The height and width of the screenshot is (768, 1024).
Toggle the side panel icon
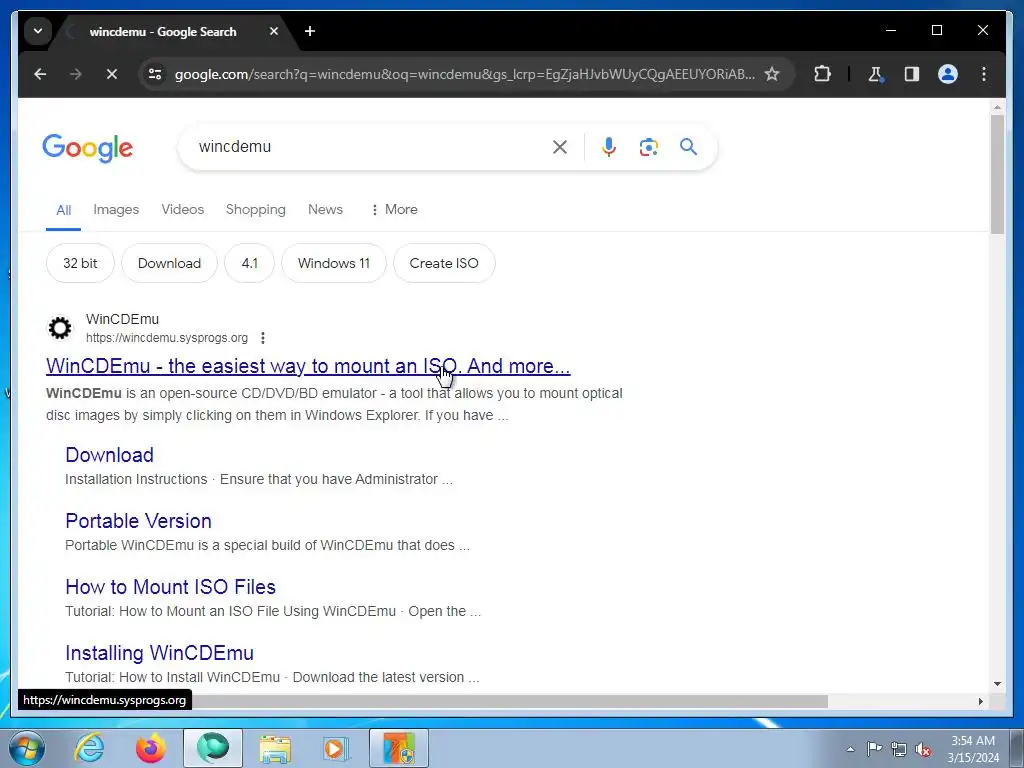912,74
